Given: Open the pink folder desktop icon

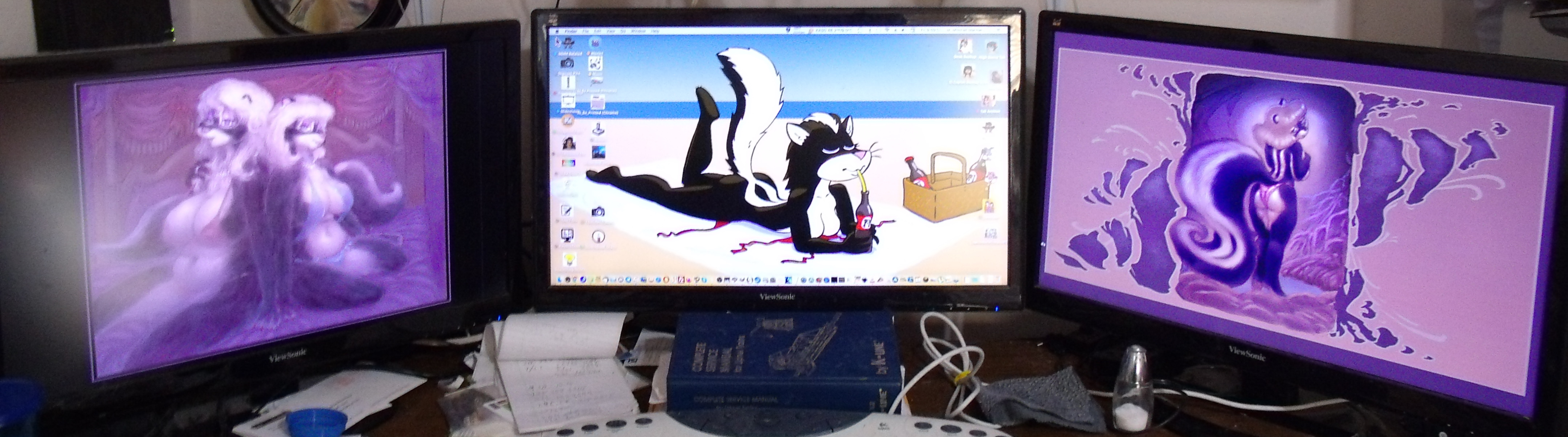Looking at the screenshot, I should click(598, 103).
